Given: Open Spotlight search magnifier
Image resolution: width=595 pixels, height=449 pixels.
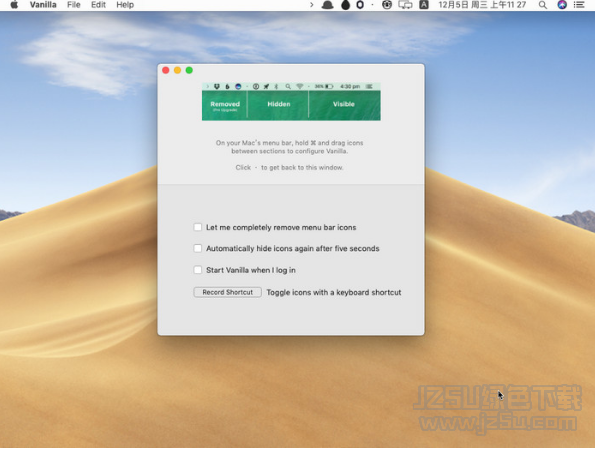Looking at the screenshot, I should [543, 5].
